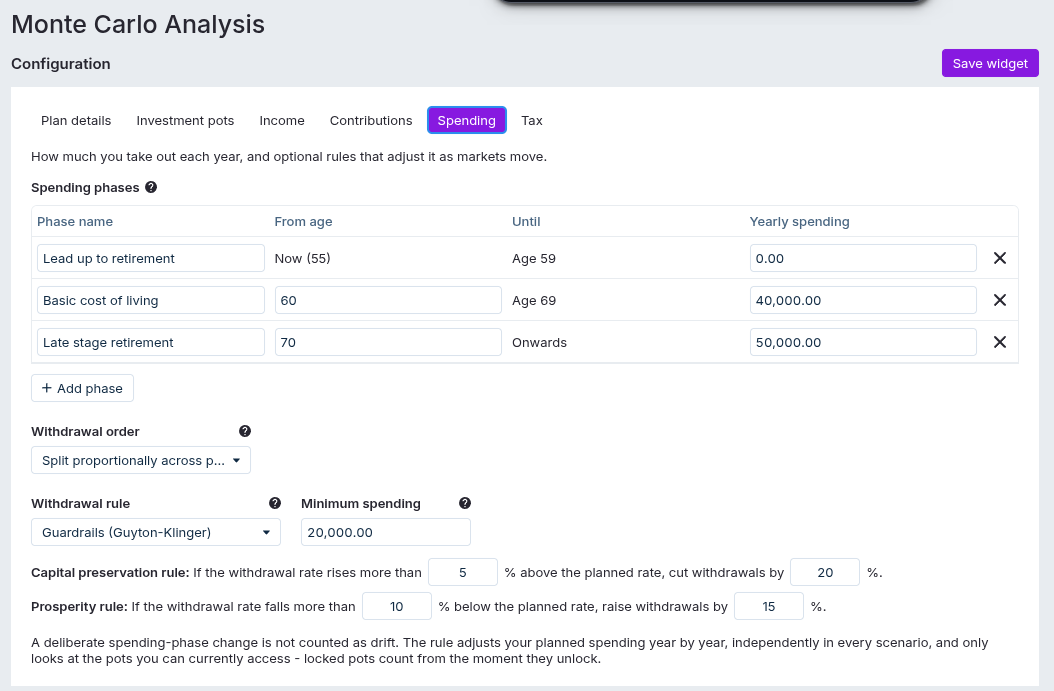Edit the yearly spending field showing 50,000.00
This screenshot has height=691, width=1054.
pyautogui.click(x=863, y=342)
